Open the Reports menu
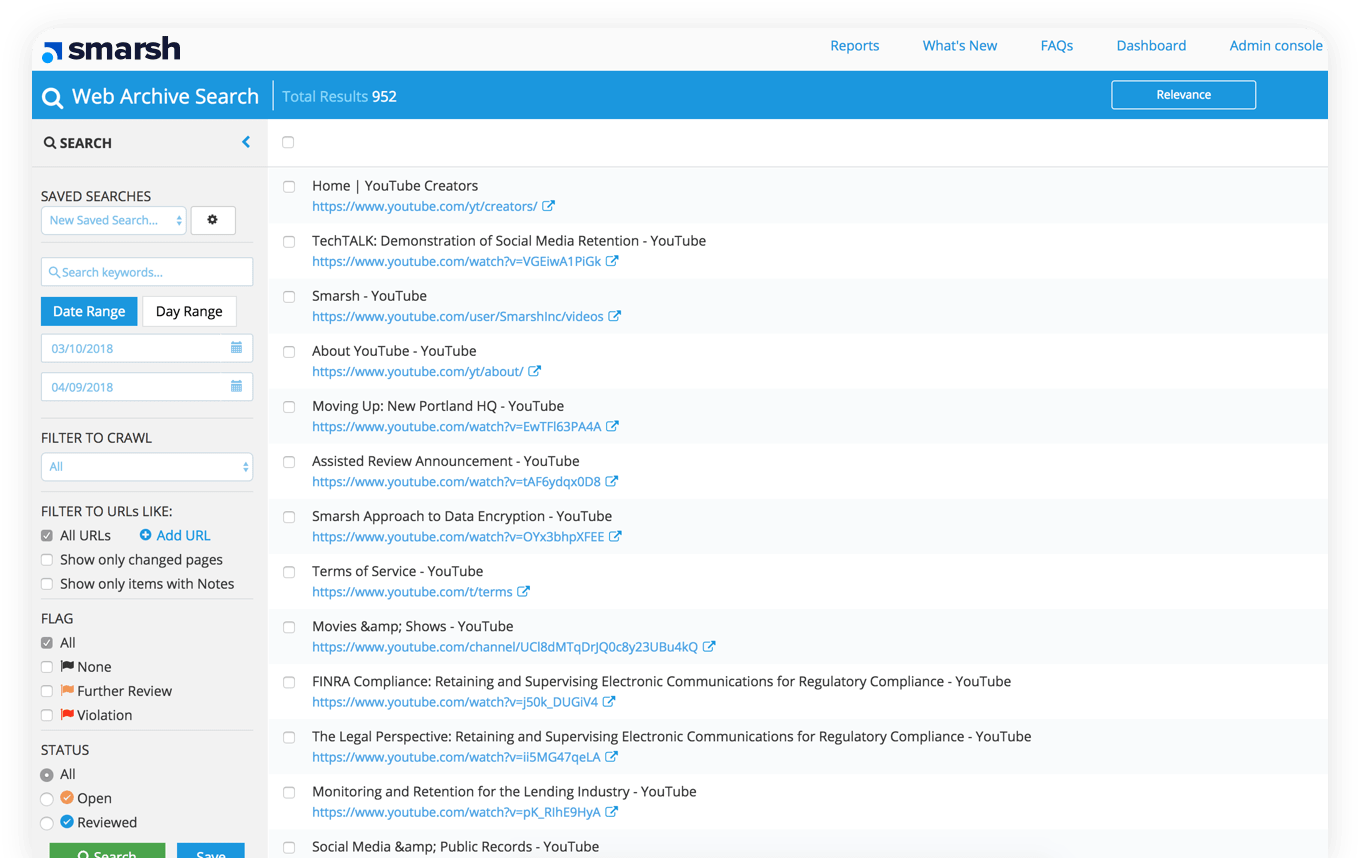 855,45
